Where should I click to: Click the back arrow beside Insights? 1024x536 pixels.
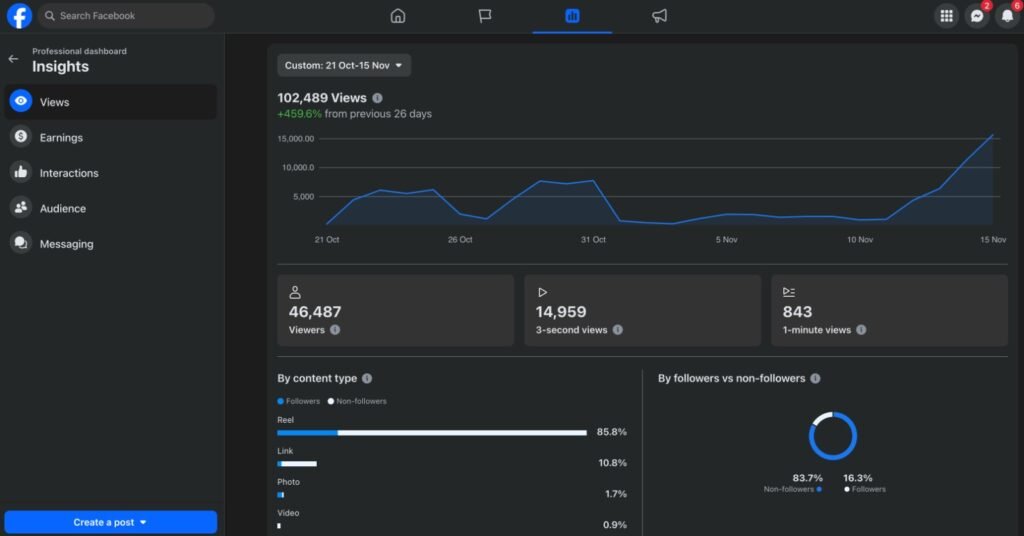pos(13,59)
